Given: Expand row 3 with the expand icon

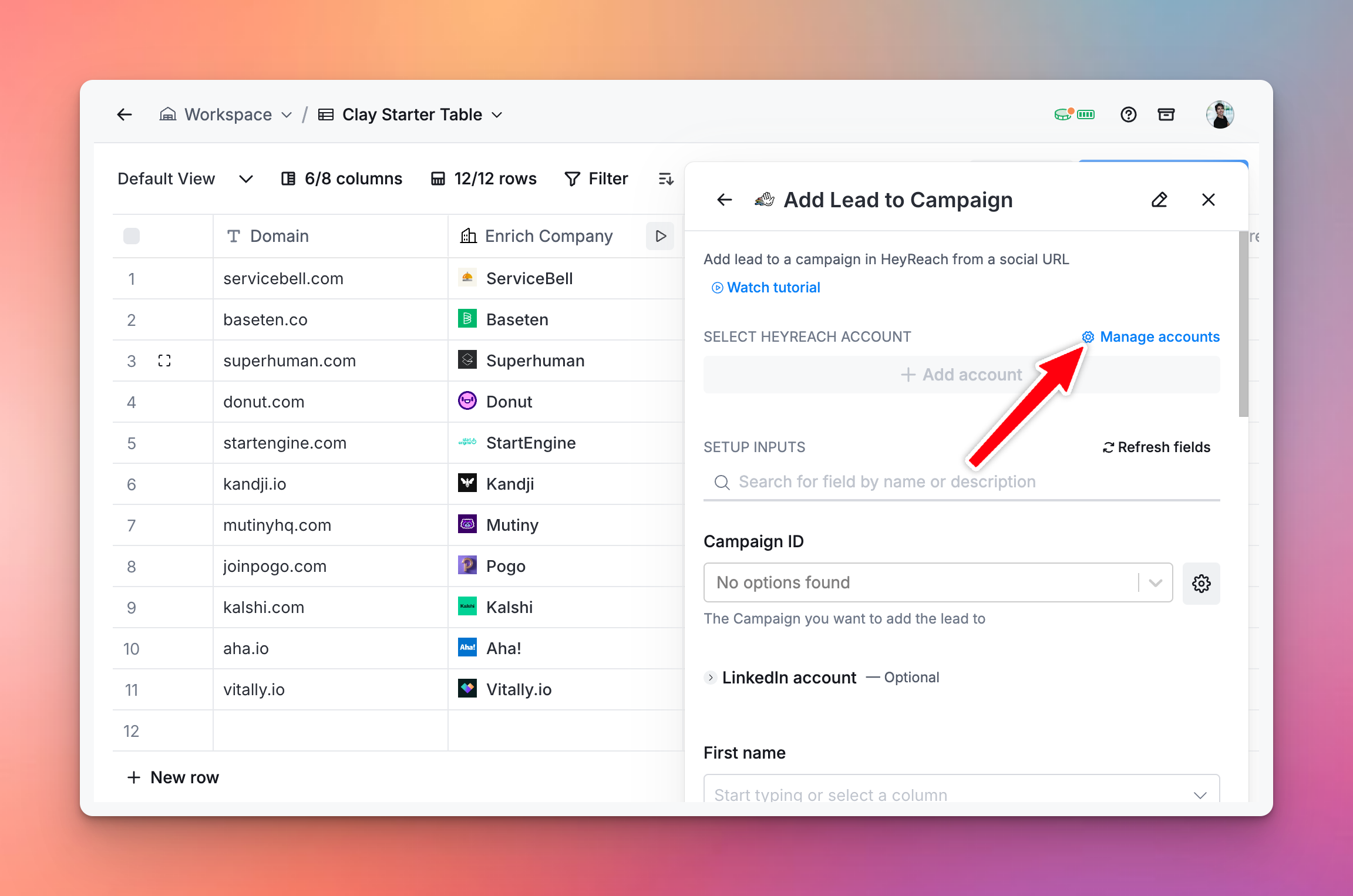Looking at the screenshot, I should (164, 361).
